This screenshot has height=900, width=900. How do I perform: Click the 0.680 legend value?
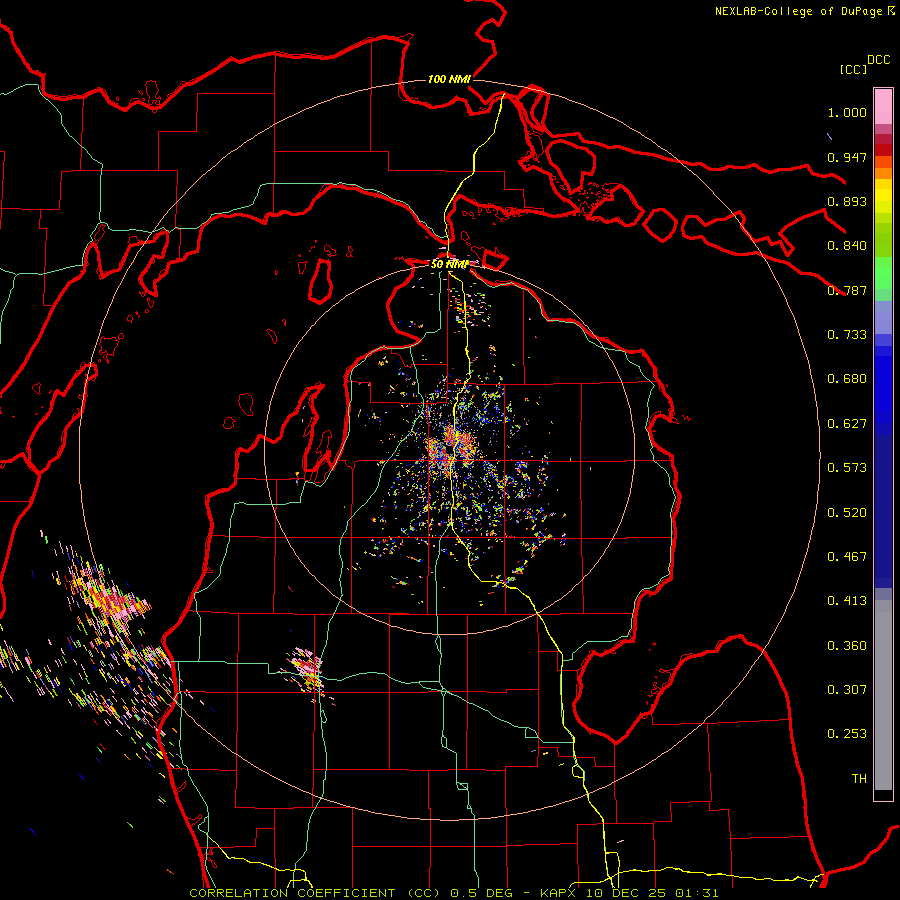click(847, 379)
